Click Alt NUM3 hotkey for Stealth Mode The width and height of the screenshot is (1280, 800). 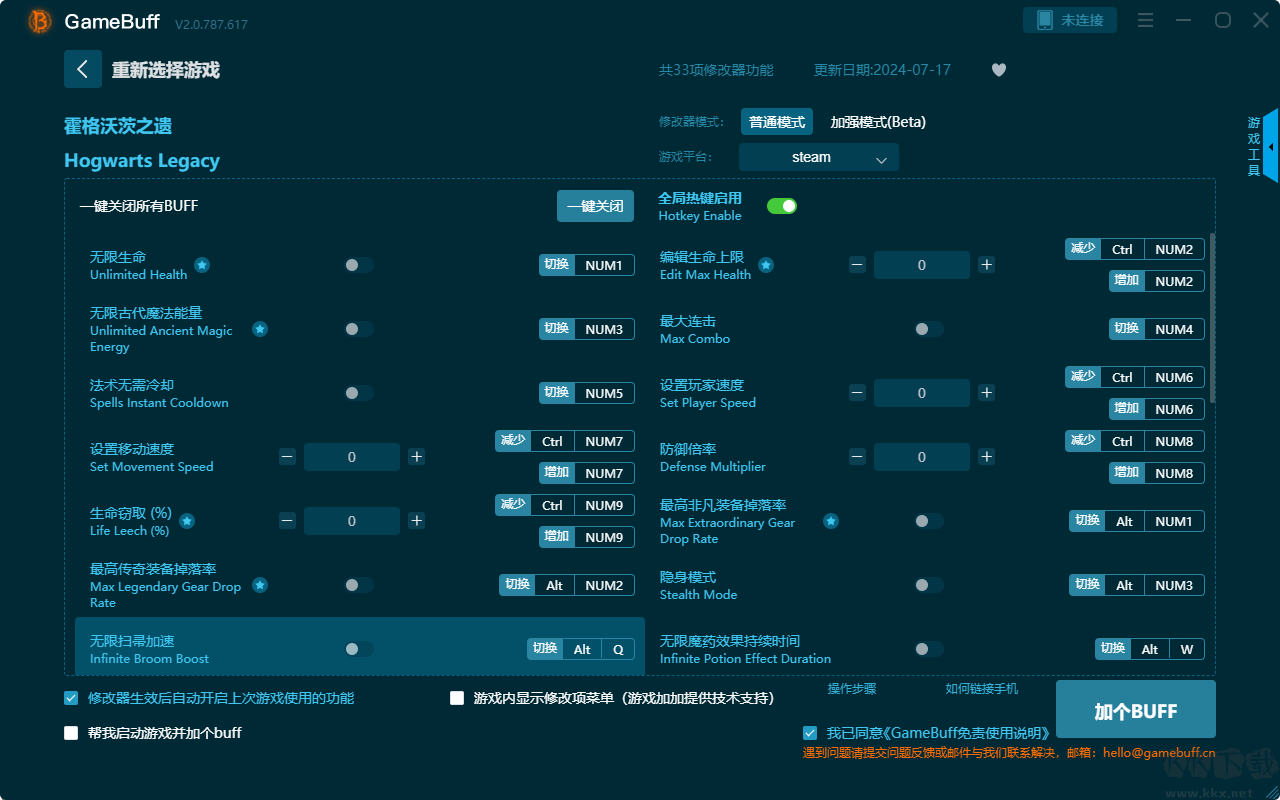pyautogui.click(x=1137, y=585)
